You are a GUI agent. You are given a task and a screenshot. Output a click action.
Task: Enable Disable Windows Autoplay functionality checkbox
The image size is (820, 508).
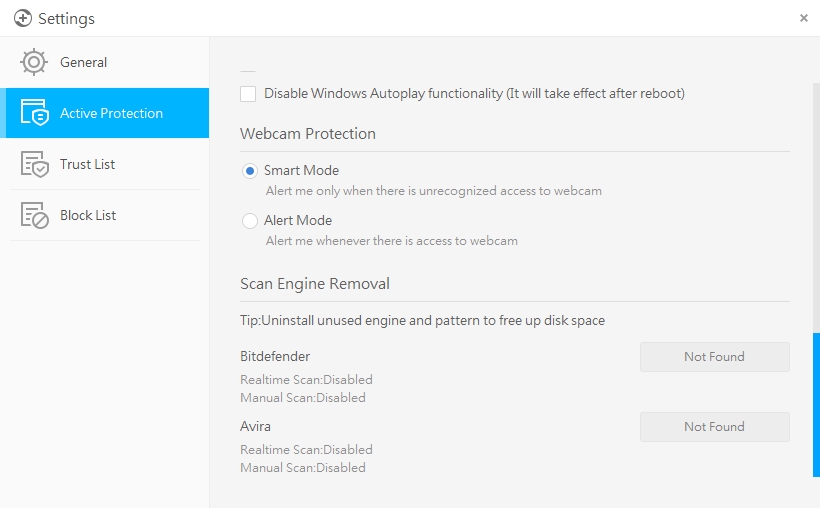249,94
